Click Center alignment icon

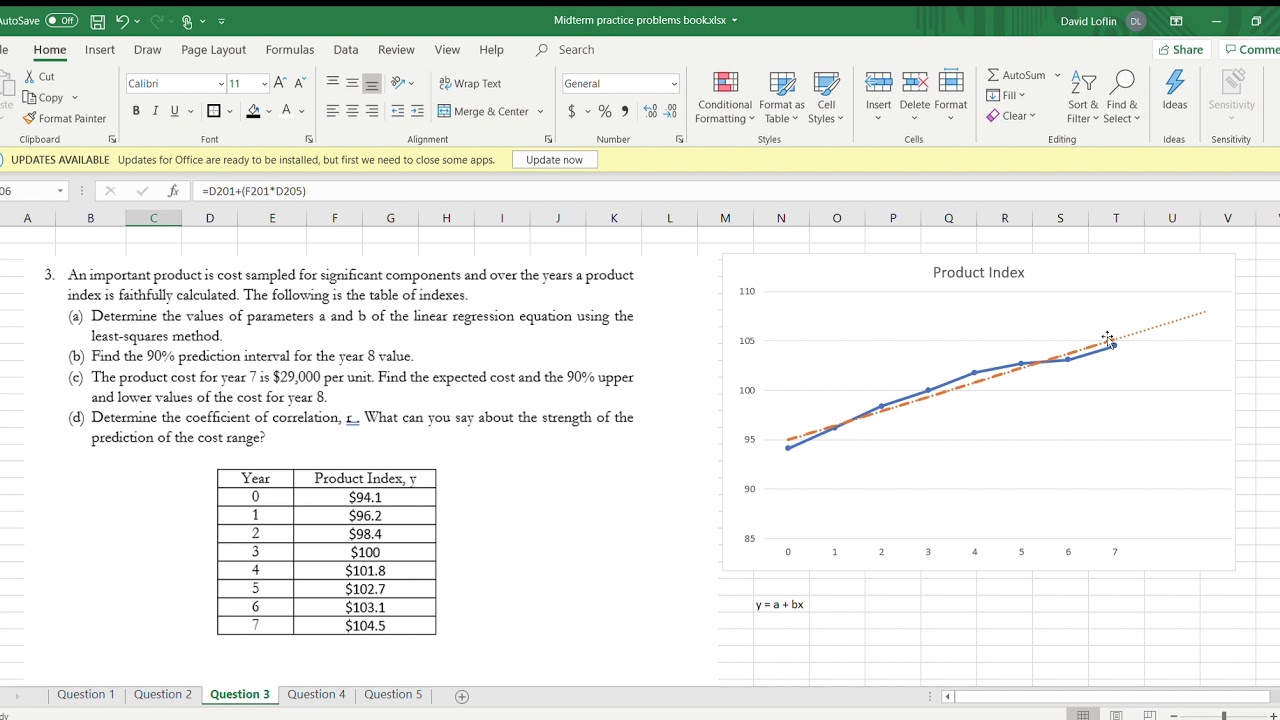pos(352,111)
